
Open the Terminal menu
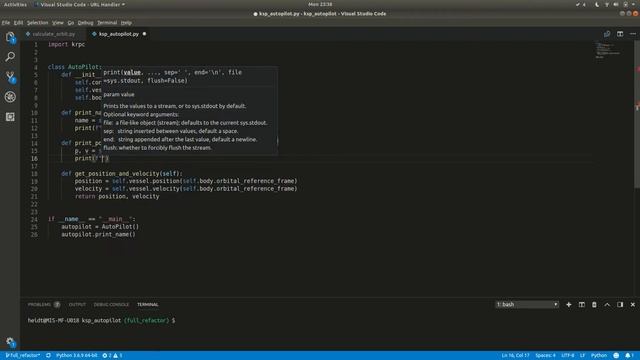click(x=107, y=23)
